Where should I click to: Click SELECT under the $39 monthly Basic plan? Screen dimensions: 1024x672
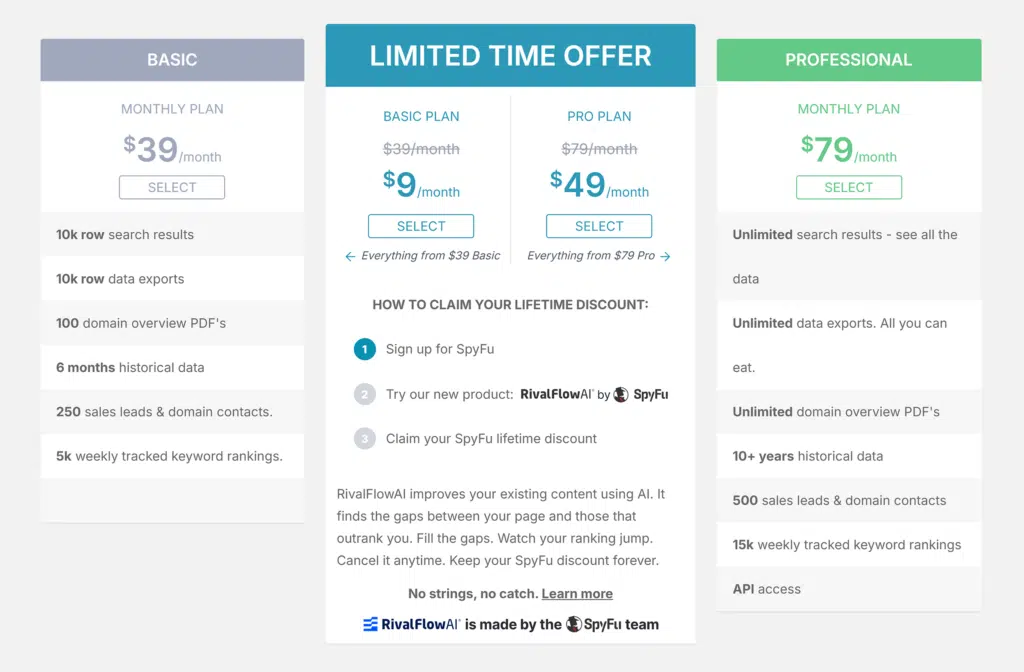tap(171, 187)
